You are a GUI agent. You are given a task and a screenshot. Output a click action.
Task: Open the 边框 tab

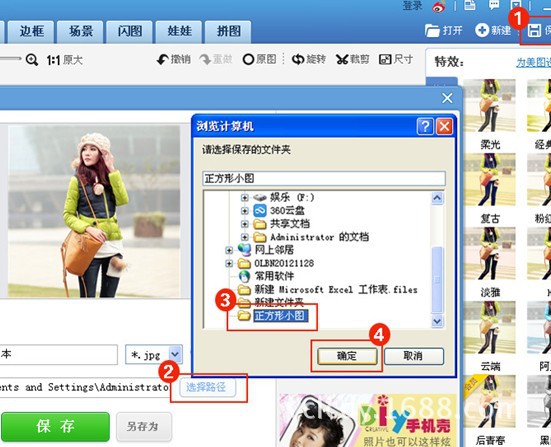pos(31,32)
